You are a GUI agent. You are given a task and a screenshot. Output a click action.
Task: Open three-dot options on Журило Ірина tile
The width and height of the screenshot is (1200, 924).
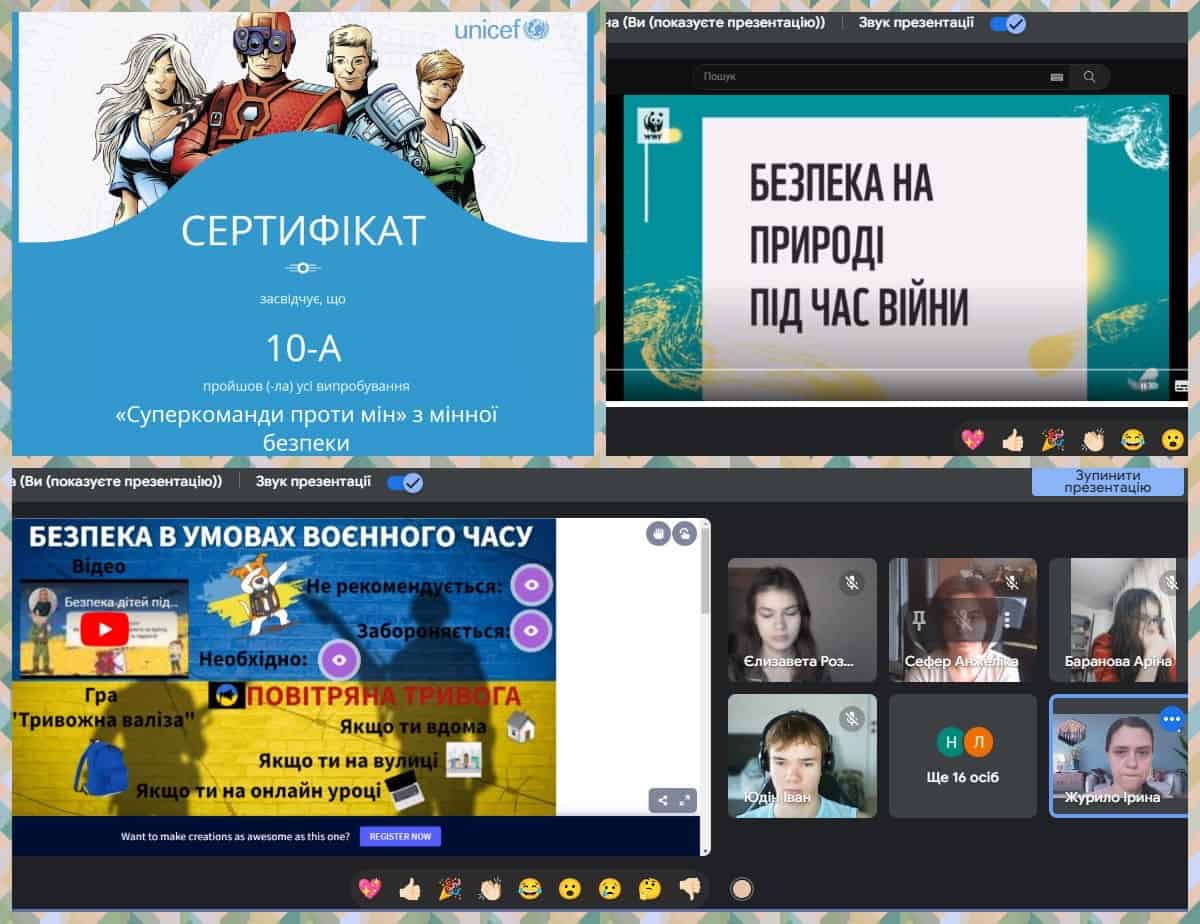click(x=1171, y=719)
